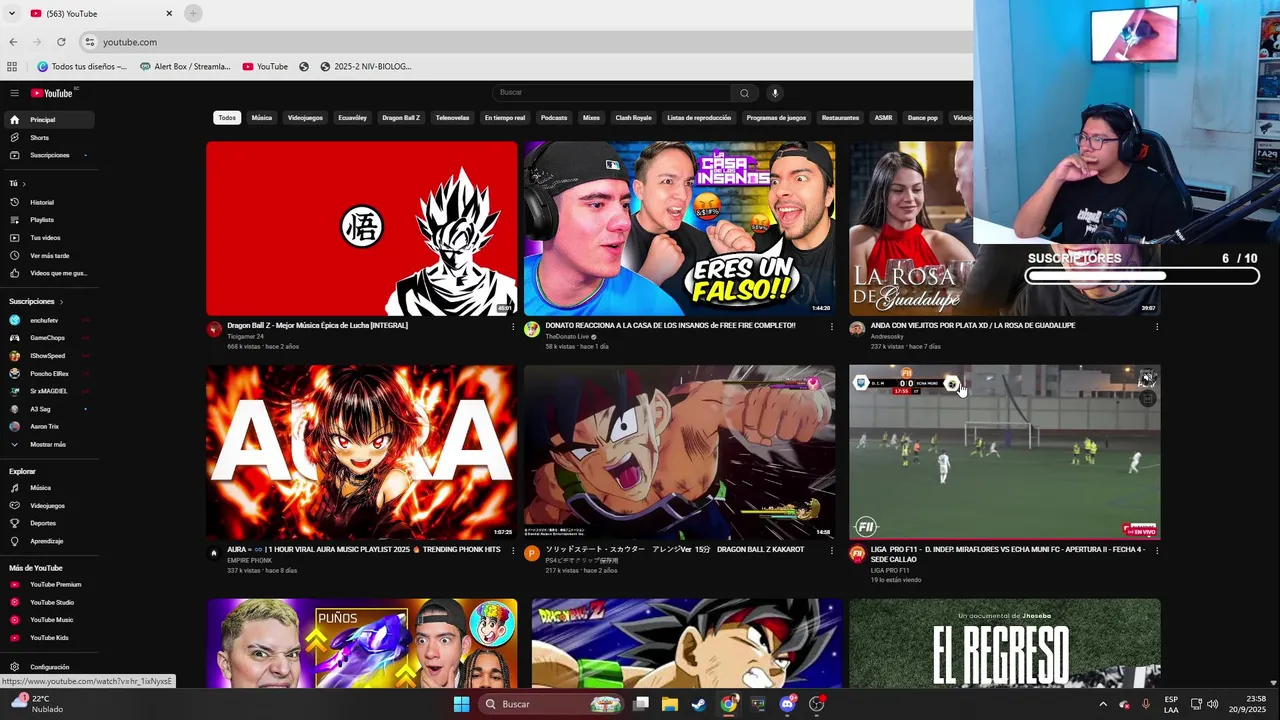Open the system volume control
Viewport: 1280px width, 720px height.
click(x=1212, y=704)
